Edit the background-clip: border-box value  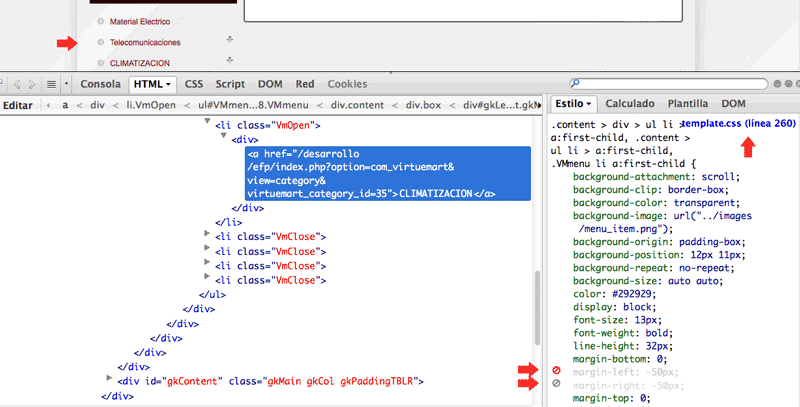[x=696, y=190]
